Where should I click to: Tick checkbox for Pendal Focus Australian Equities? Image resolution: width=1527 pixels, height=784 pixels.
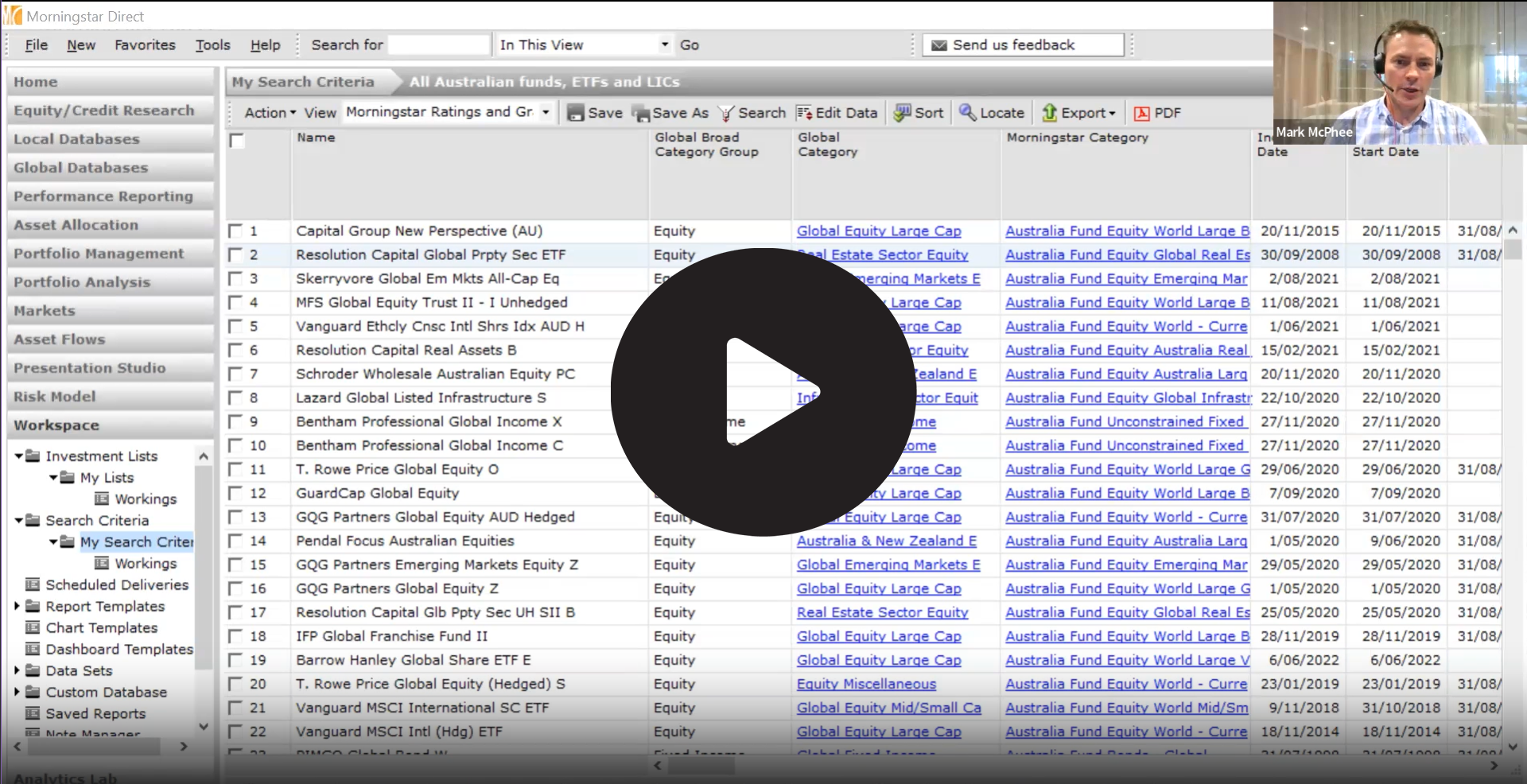tap(235, 541)
